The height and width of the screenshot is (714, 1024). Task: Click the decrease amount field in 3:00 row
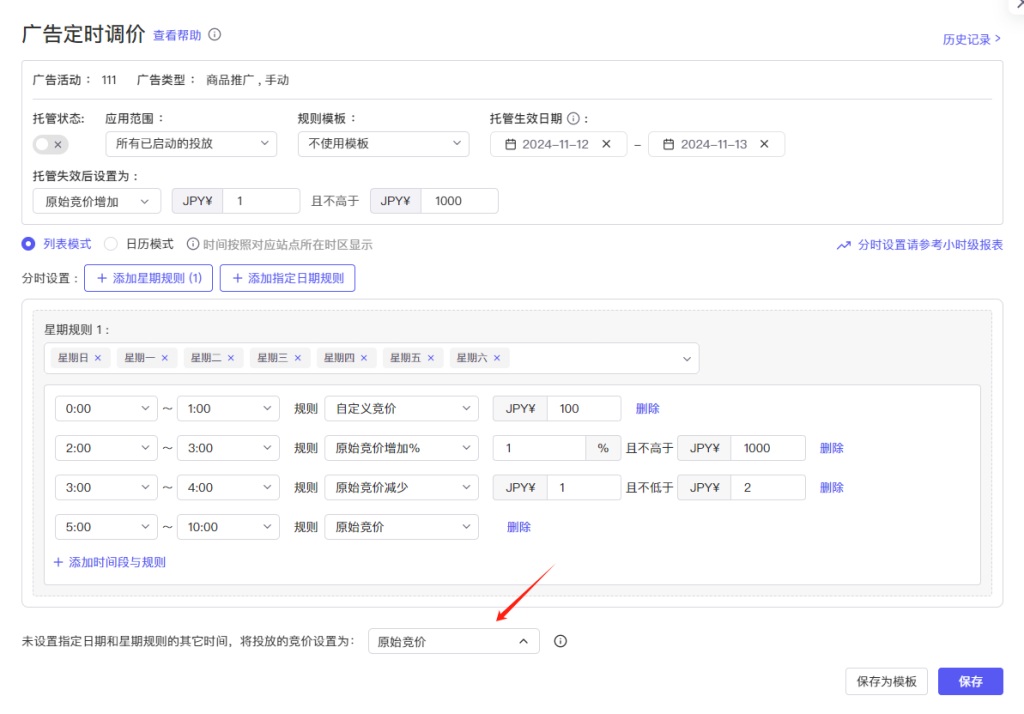pyautogui.click(x=584, y=487)
